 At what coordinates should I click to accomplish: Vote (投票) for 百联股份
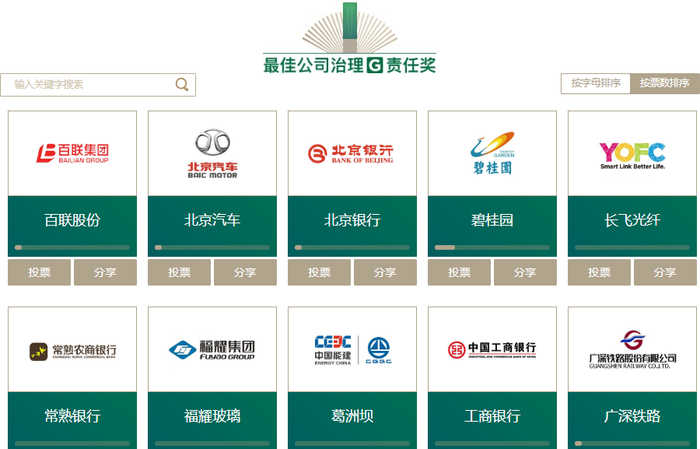tap(39, 272)
